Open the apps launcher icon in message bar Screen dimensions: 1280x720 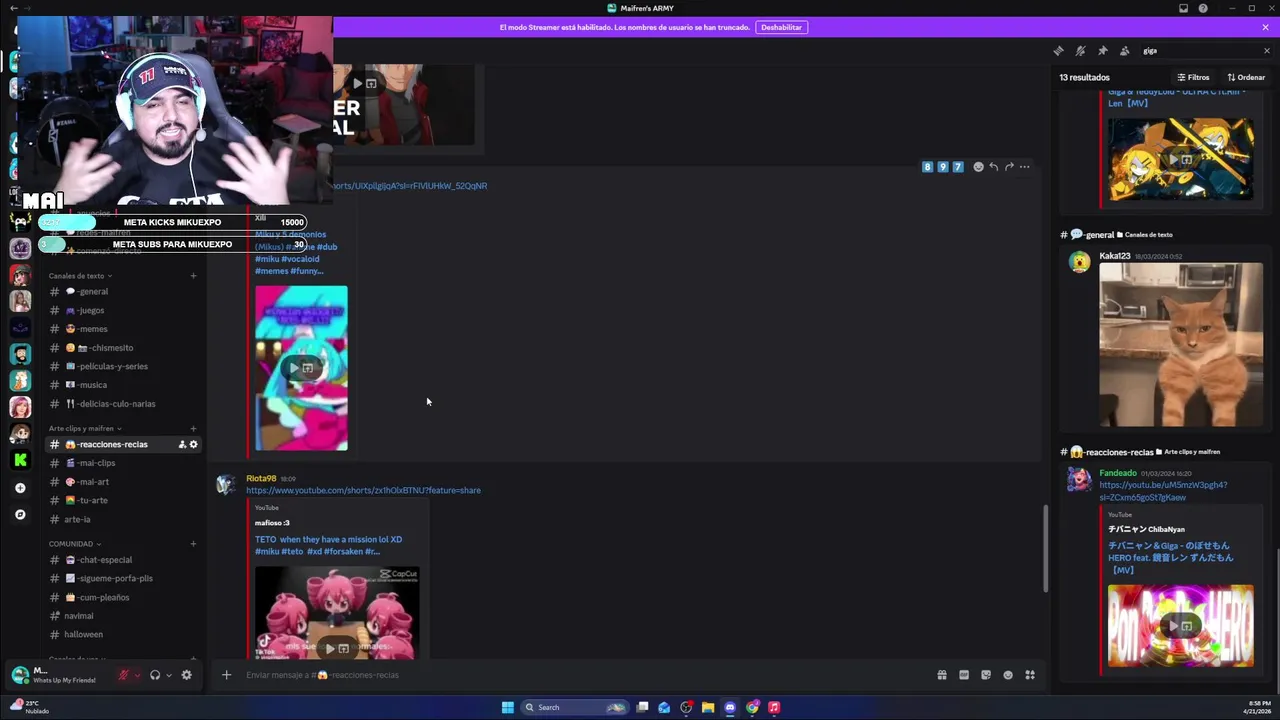[1030, 675]
